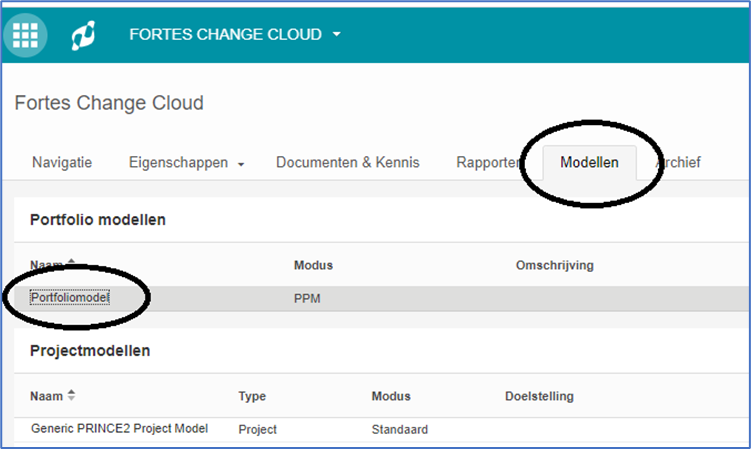Open the app launcher grid icon
Image resolution: width=751 pixels, height=449 pixels.
tap(25, 35)
